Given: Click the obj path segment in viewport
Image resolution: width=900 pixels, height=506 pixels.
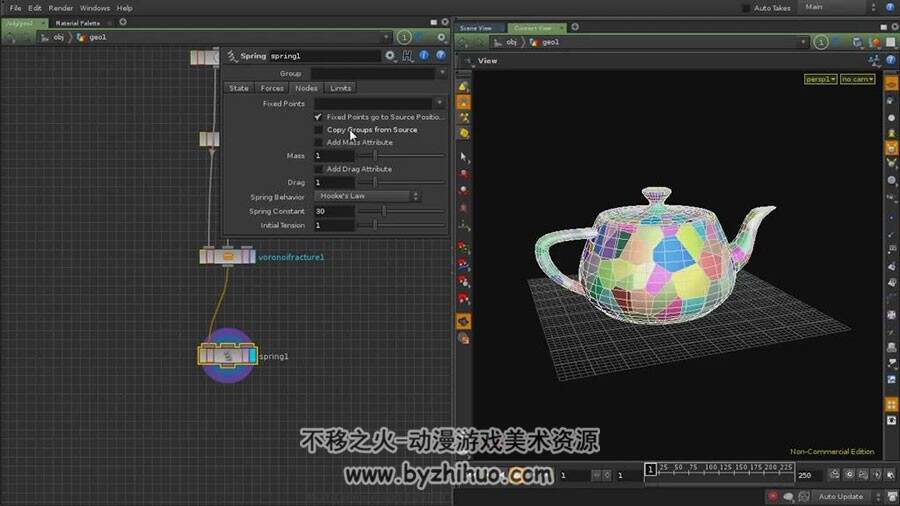Looking at the screenshot, I should tap(511, 42).
